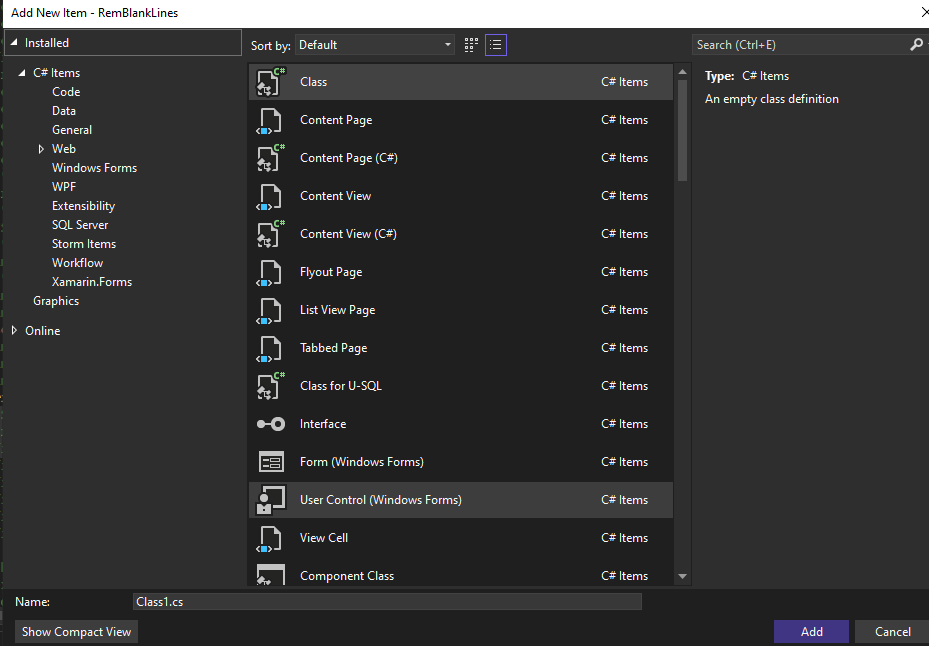Open the Sort by Default dropdown

(375, 45)
